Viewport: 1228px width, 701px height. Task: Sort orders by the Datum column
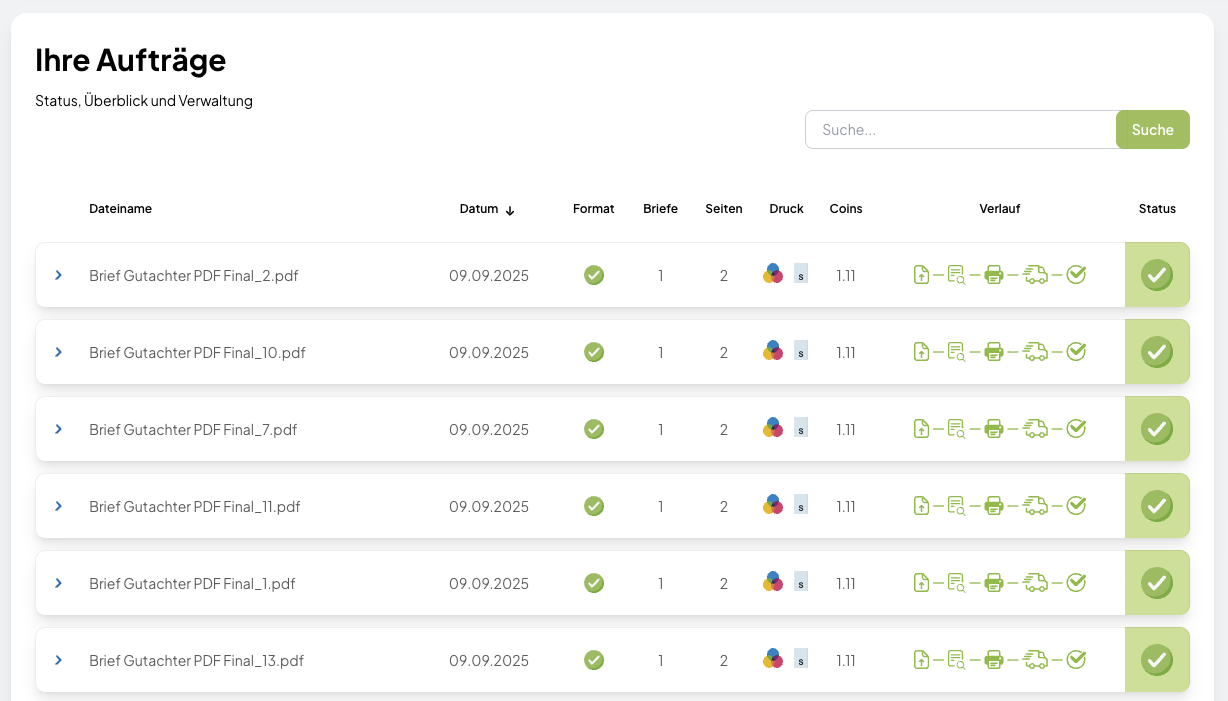[487, 209]
